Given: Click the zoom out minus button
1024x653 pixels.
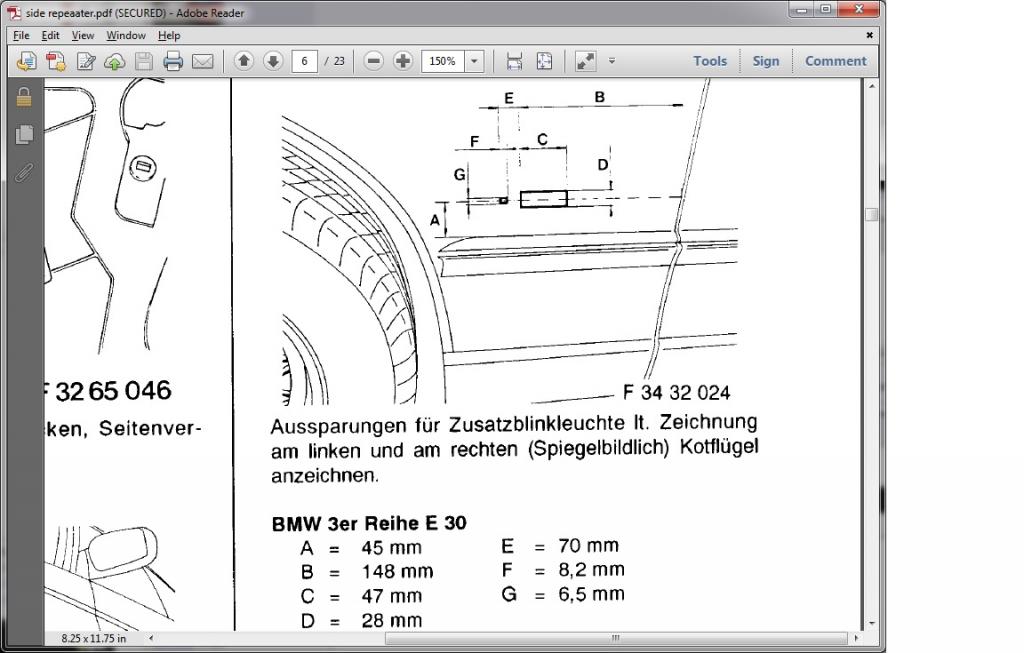Looking at the screenshot, I should [374, 61].
